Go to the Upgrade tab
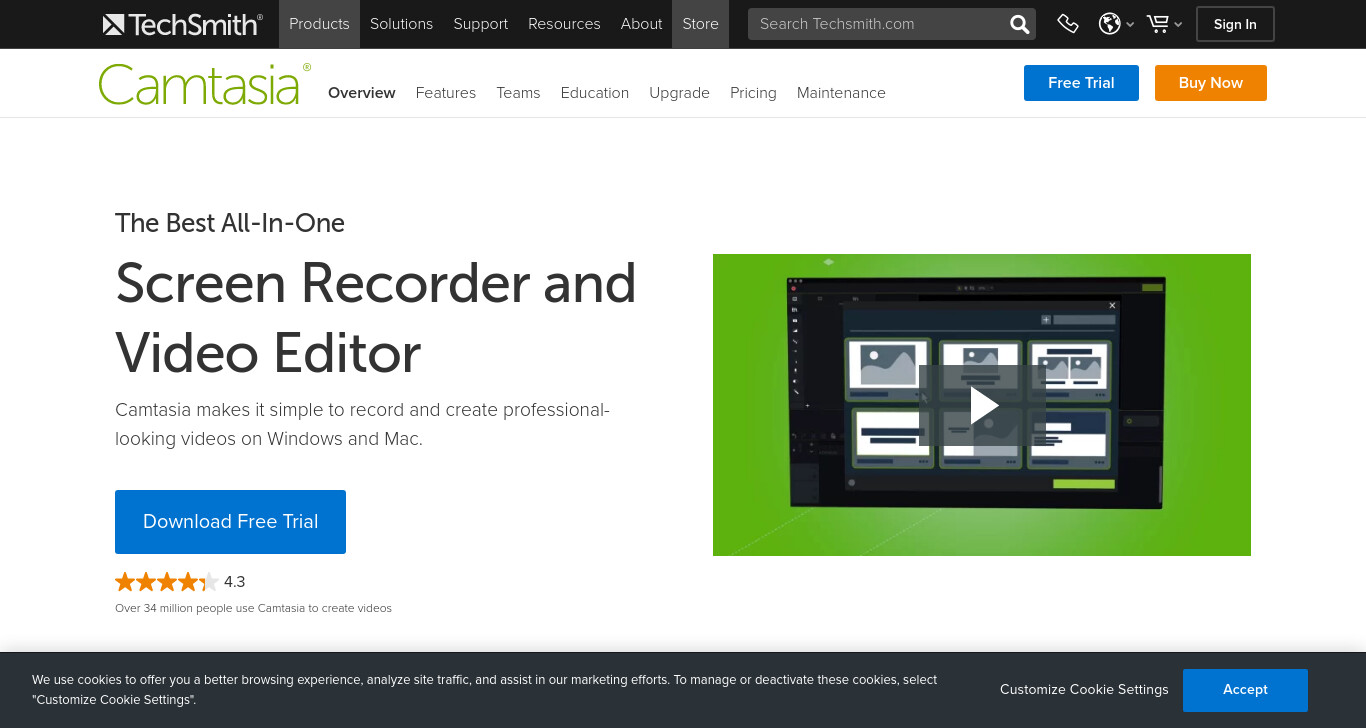Screen dimensions: 1366x728 pos(679,93)
